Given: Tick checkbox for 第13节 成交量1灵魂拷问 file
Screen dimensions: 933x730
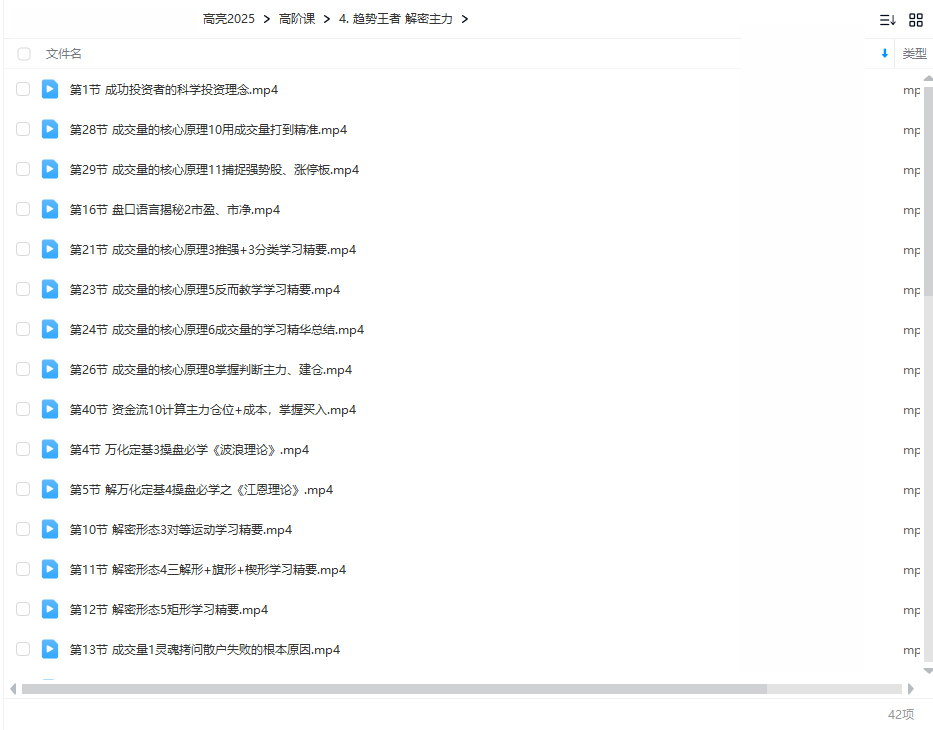Looking at the screenshot, I should tap(23, 649).
